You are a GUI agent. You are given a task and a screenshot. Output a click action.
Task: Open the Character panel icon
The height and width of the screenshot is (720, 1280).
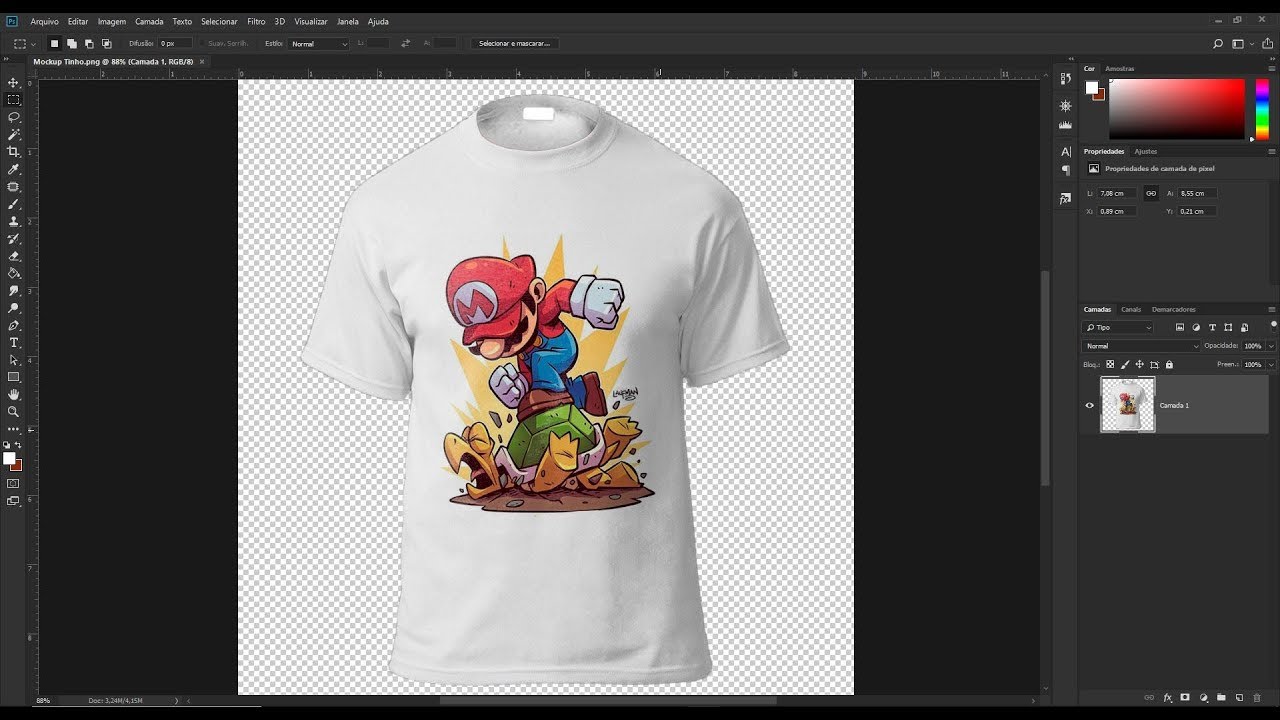(x=1065, y=152)
